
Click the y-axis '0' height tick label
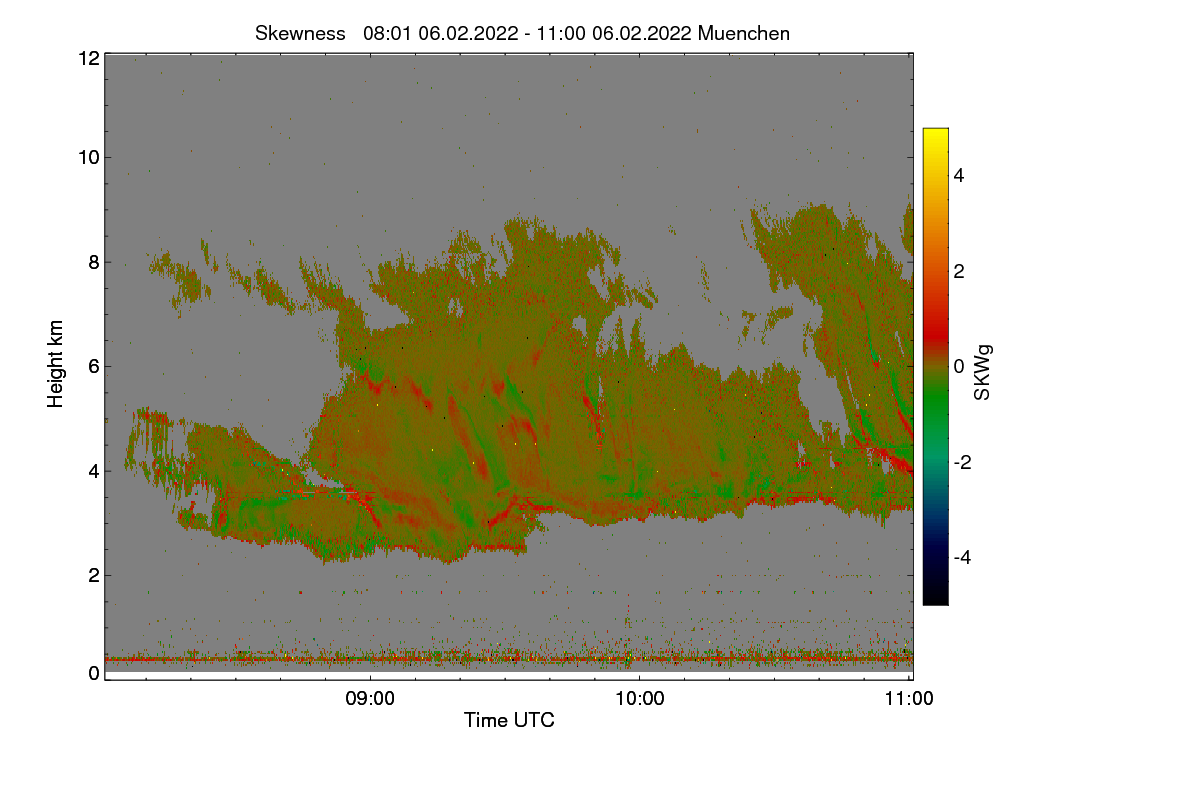[x=94, y=673]
